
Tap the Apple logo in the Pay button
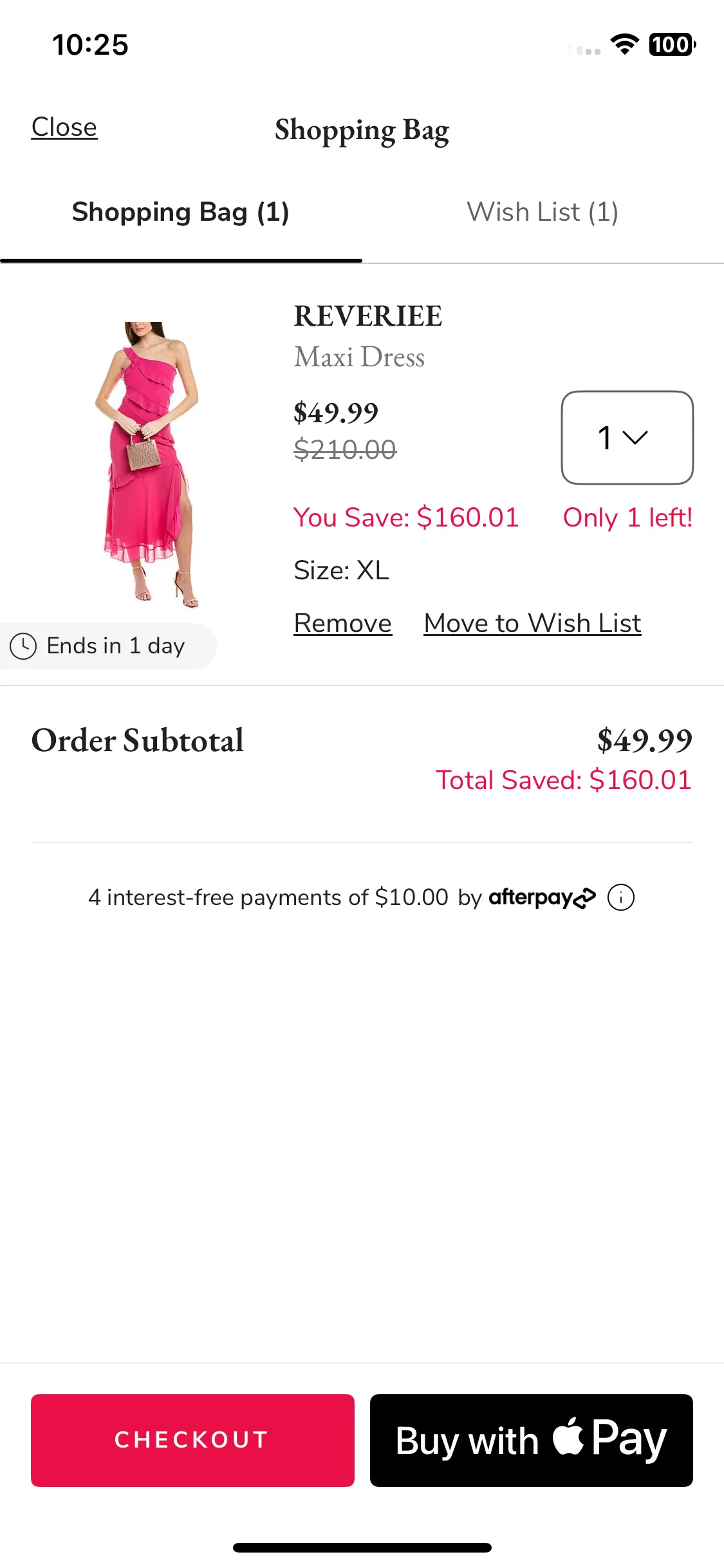(568, 1436)
